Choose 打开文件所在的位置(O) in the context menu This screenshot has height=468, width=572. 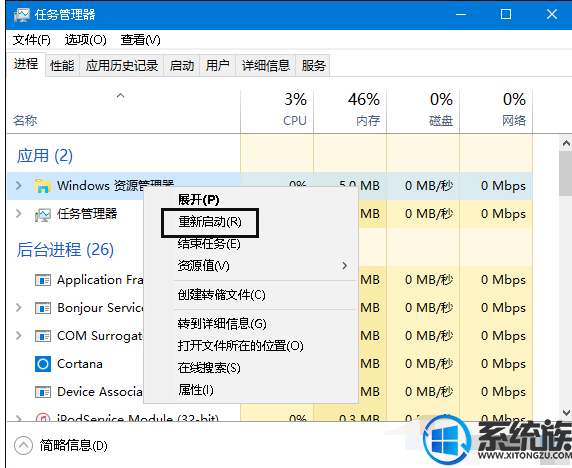251,345
